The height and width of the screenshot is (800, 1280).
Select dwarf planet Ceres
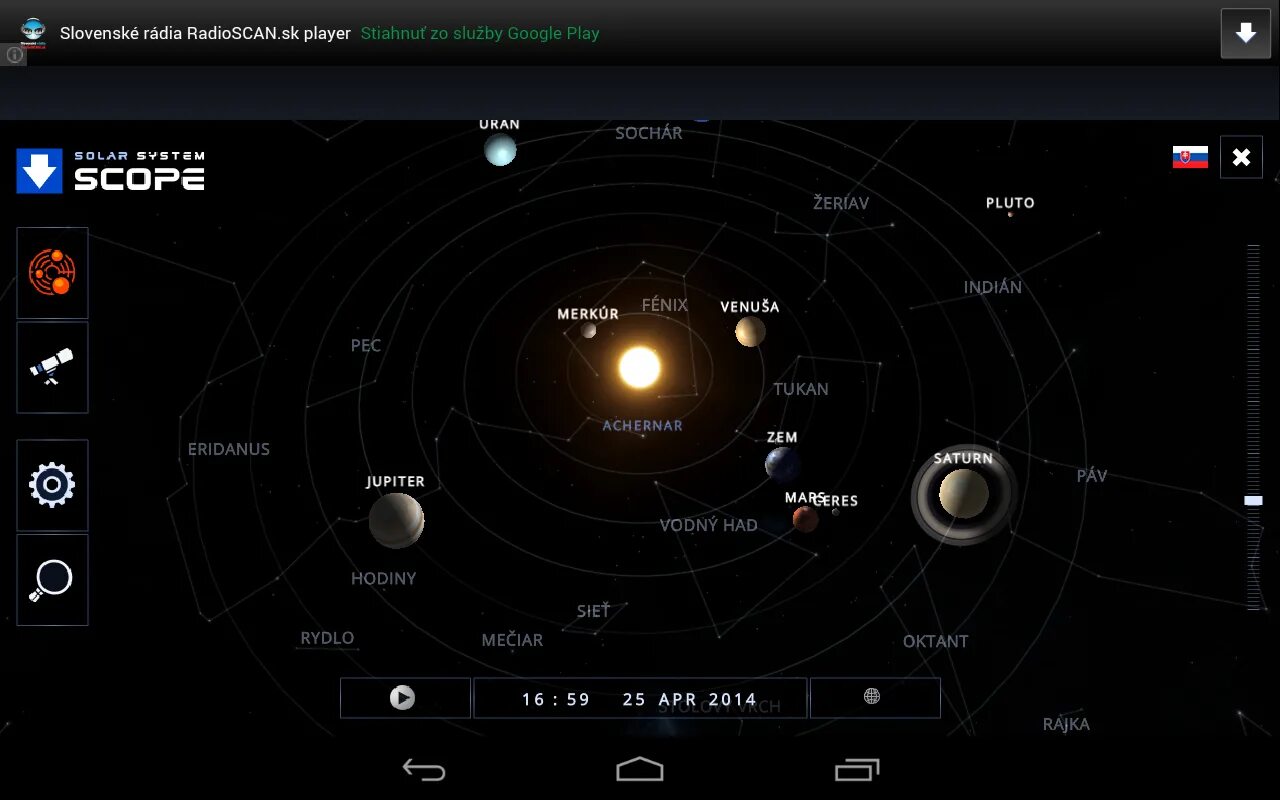pos(836,511)
